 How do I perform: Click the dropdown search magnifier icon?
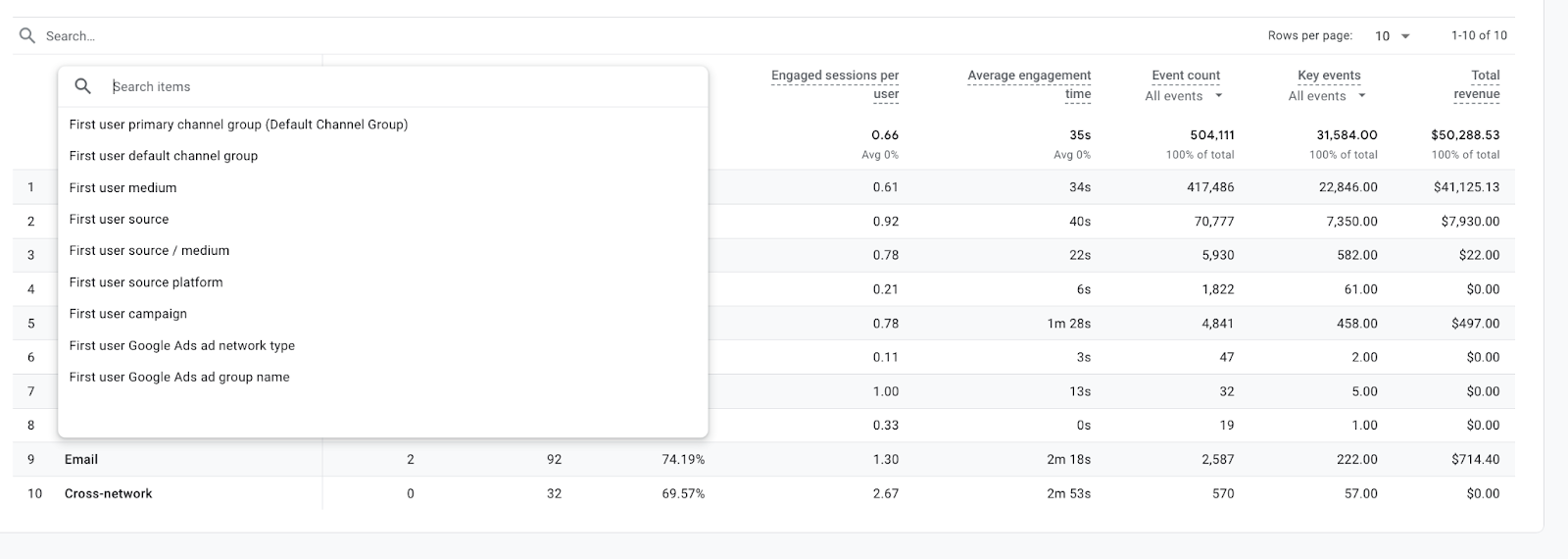(83, 86)
